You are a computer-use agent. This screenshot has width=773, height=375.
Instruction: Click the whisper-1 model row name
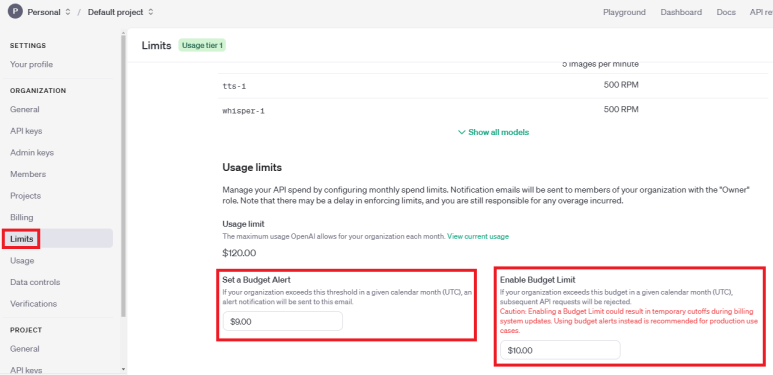tap(244, 111)
